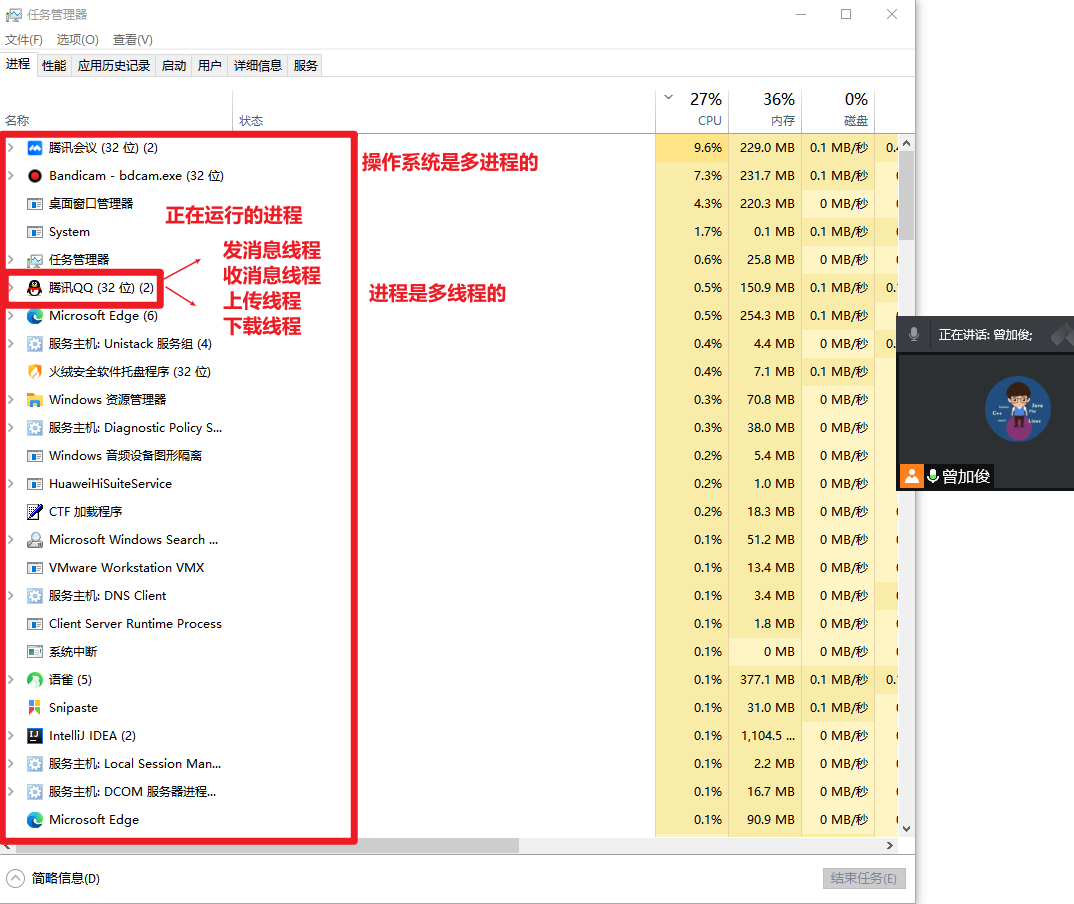Open the 选项(O) menu
Screen dimensions: 1074x904
click(77, 40)
